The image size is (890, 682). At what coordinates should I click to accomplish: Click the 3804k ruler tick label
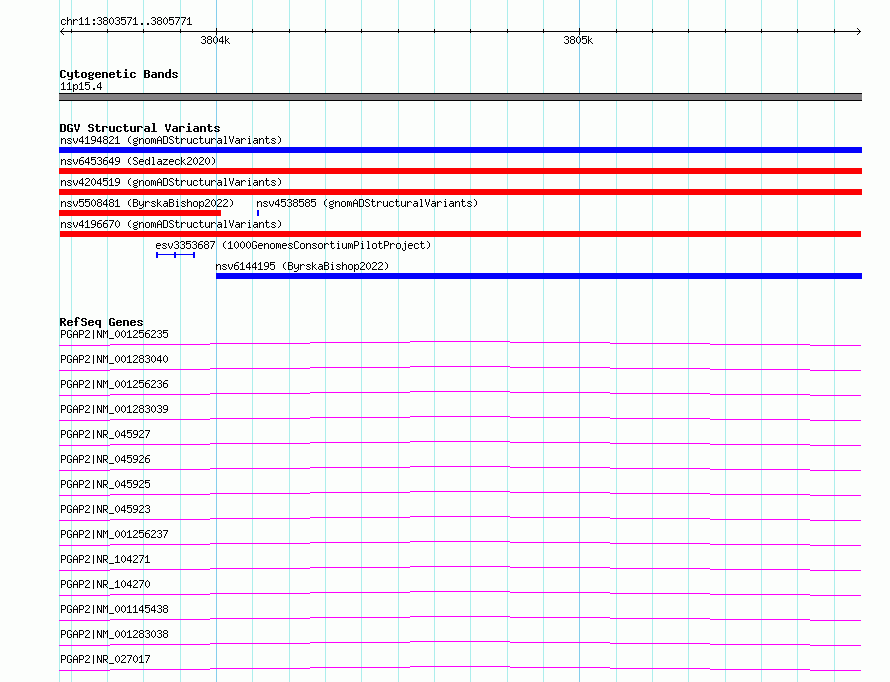pos(215,40)
